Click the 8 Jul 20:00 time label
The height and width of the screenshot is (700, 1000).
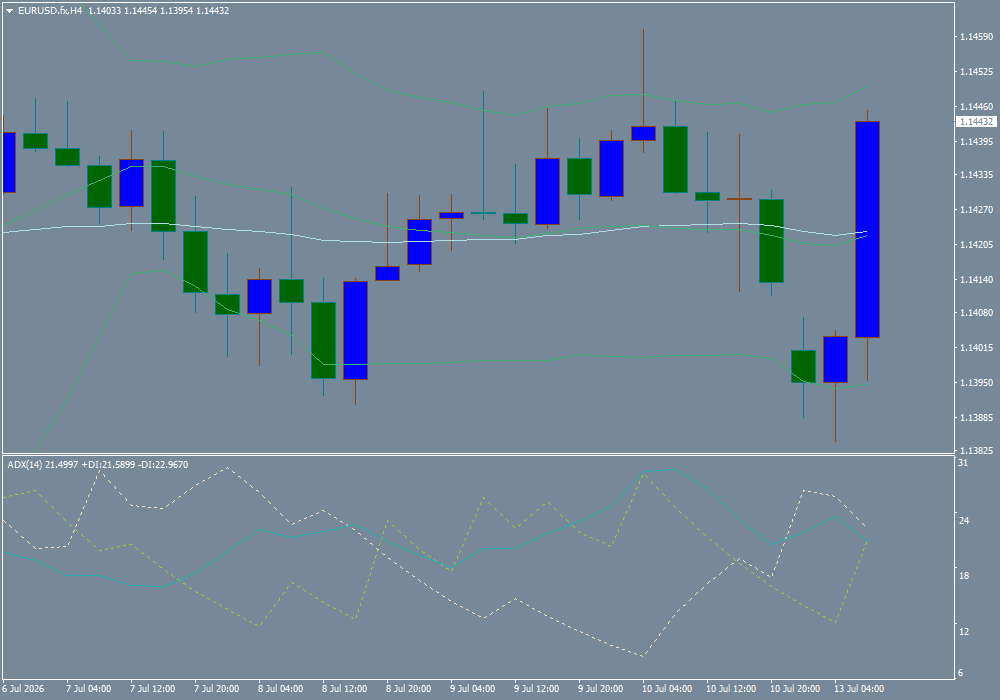point(408,689)
